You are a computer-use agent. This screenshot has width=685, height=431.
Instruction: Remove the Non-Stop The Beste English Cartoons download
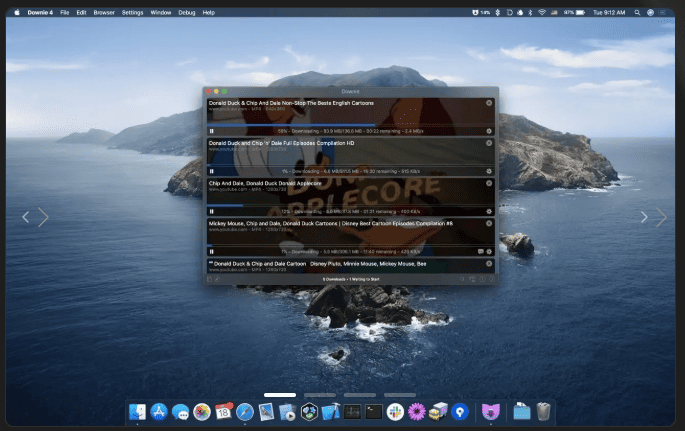click(489, 103)
